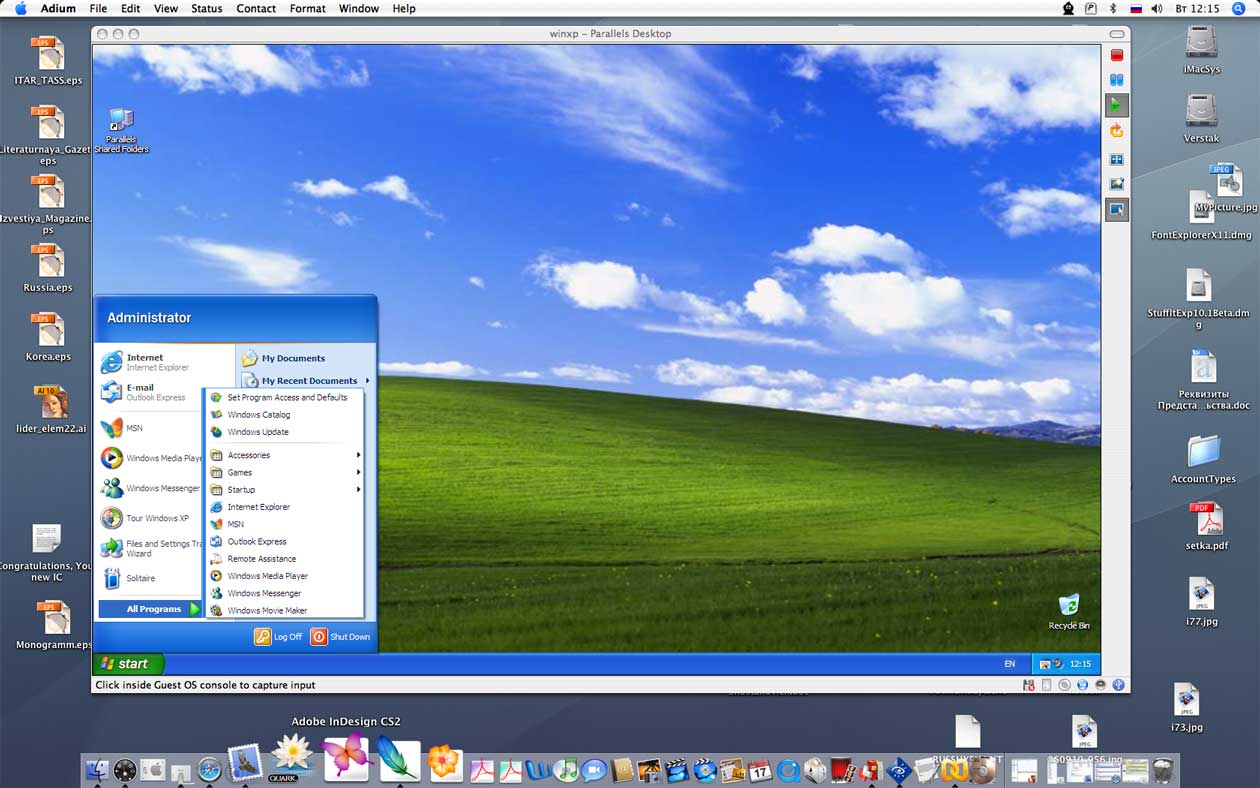Open the Window menu in menu bar

tap(359, 8)
